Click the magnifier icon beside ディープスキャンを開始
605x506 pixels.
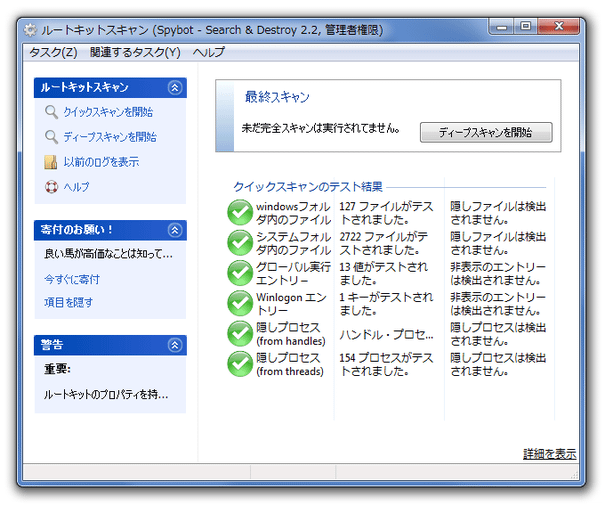click(x=51, y=137)
